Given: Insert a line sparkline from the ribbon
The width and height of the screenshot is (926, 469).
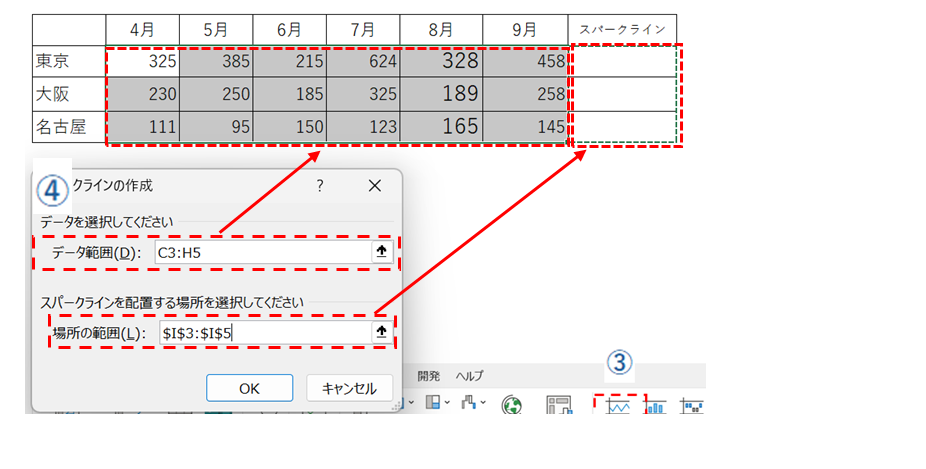Looking at the screenshot, I should click(x=618, y=405).
